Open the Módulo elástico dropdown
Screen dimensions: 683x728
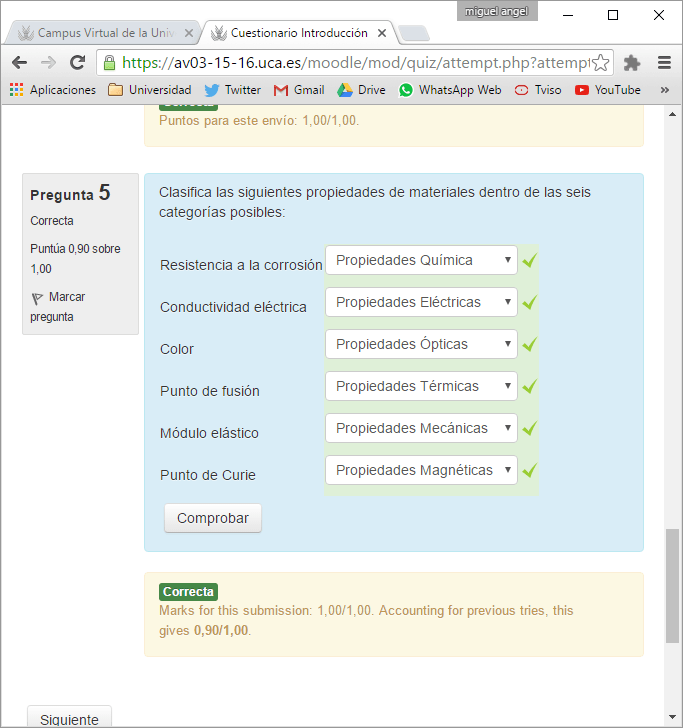click(x=421, y=428)
